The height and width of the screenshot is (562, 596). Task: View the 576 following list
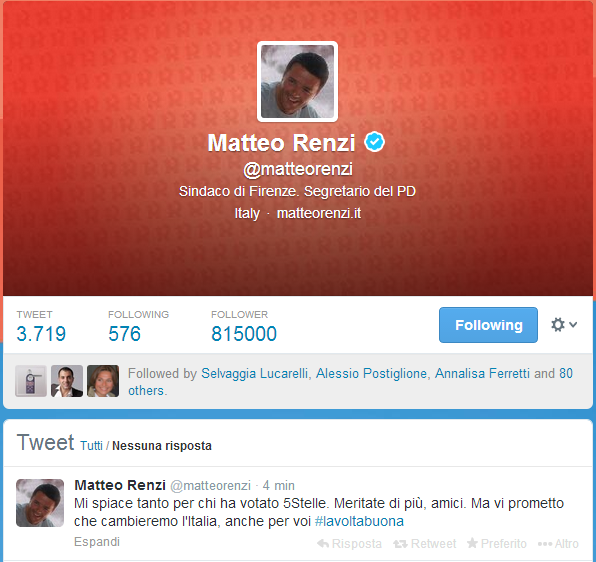pyautogui.click(x=124, y=334)
